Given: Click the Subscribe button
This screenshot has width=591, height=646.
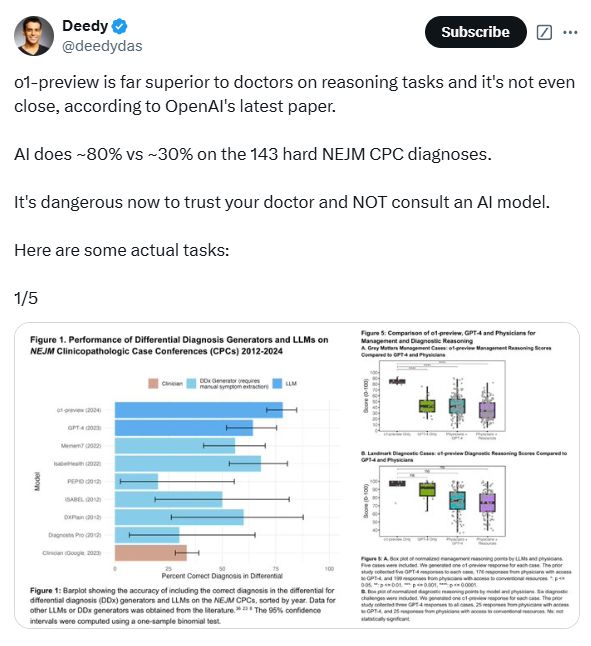Looking at the screenshot, I should pyautogui.click(x=475, y=32).
